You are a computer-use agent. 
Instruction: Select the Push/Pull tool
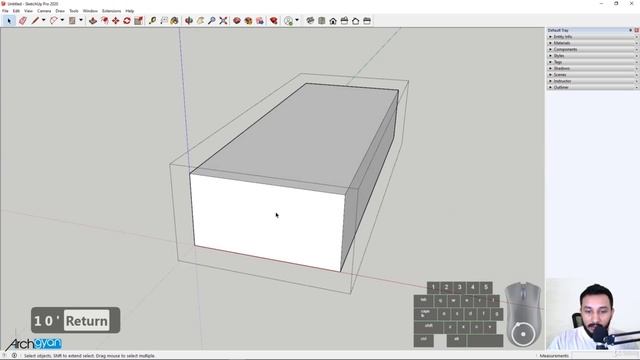coord(93,20)
